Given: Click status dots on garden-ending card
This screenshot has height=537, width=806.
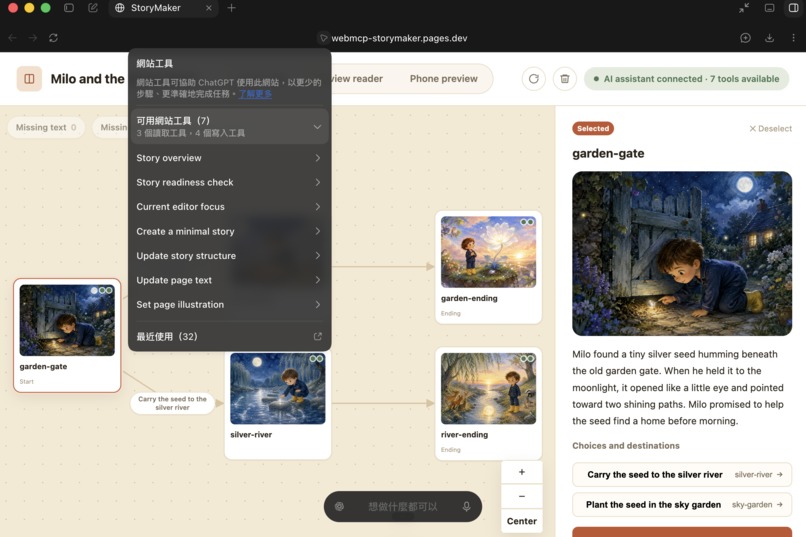Looking at the screenshot, I should click(527, 222).
